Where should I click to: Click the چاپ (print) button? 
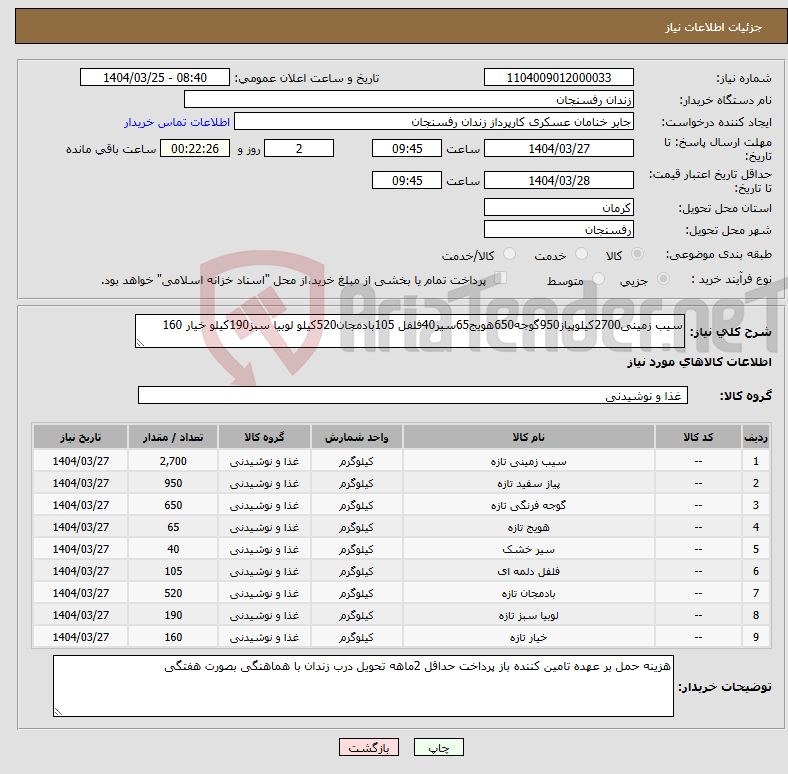coord(438,747)
